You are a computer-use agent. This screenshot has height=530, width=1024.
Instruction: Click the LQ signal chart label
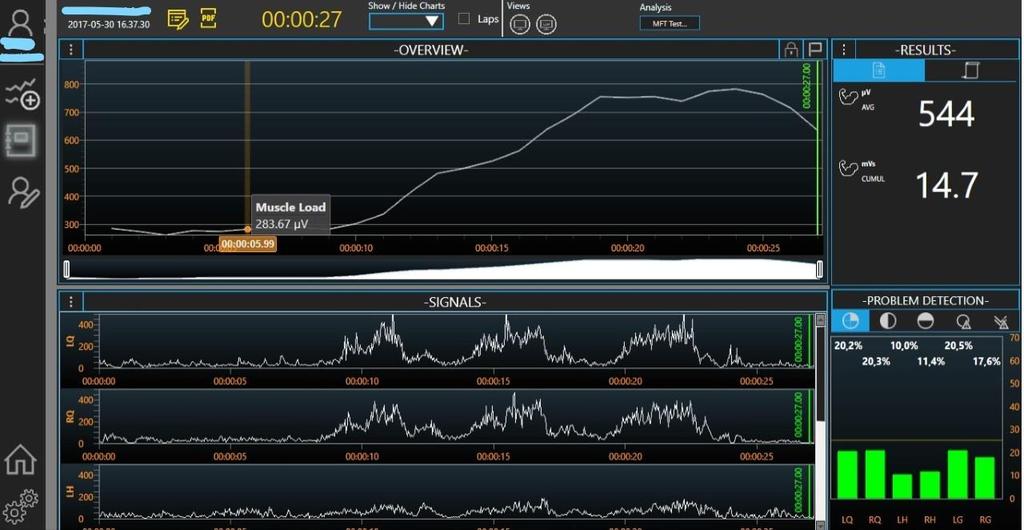click(x=70, y=341)
